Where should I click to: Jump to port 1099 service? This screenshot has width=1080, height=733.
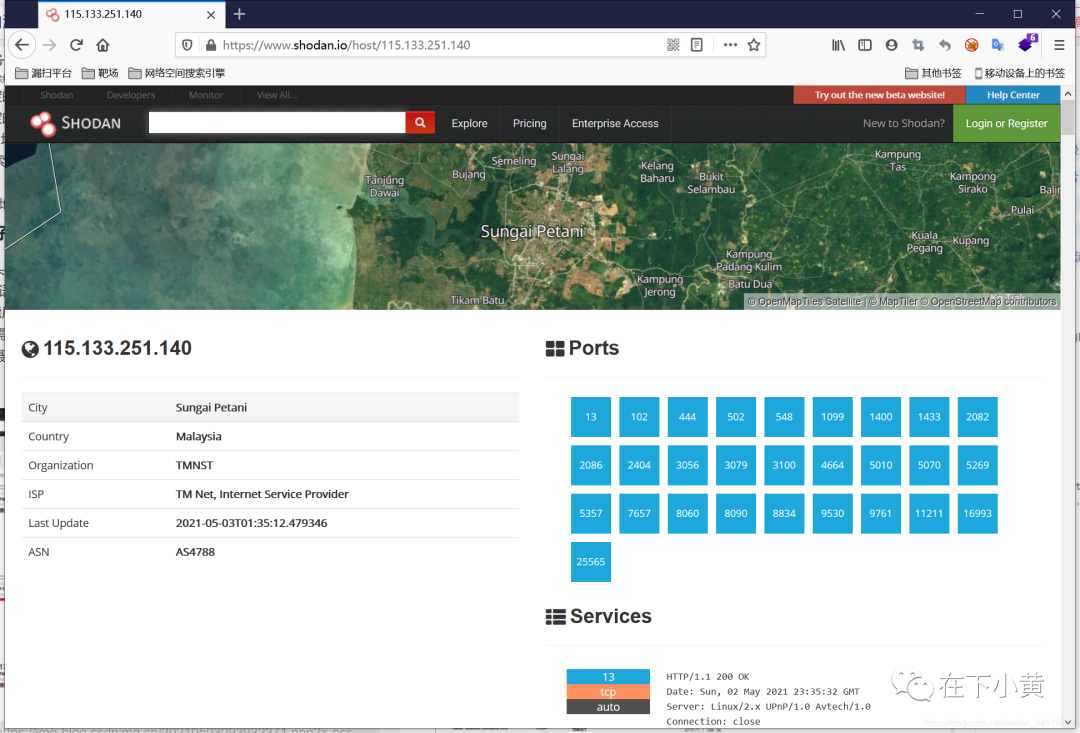pyautogui.click(x=833, y=417)
